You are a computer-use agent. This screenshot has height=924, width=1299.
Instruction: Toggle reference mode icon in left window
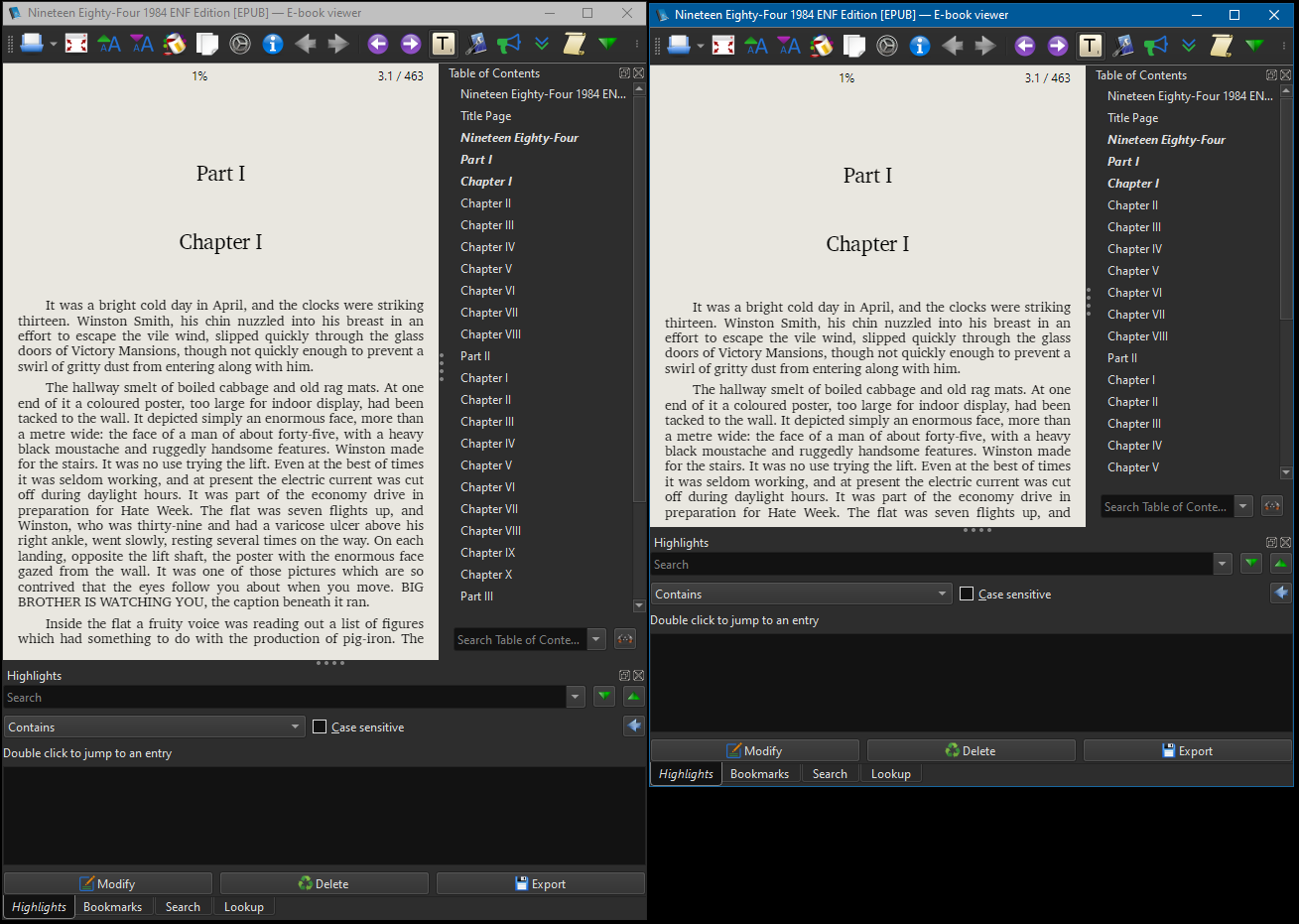coord(240,44)
